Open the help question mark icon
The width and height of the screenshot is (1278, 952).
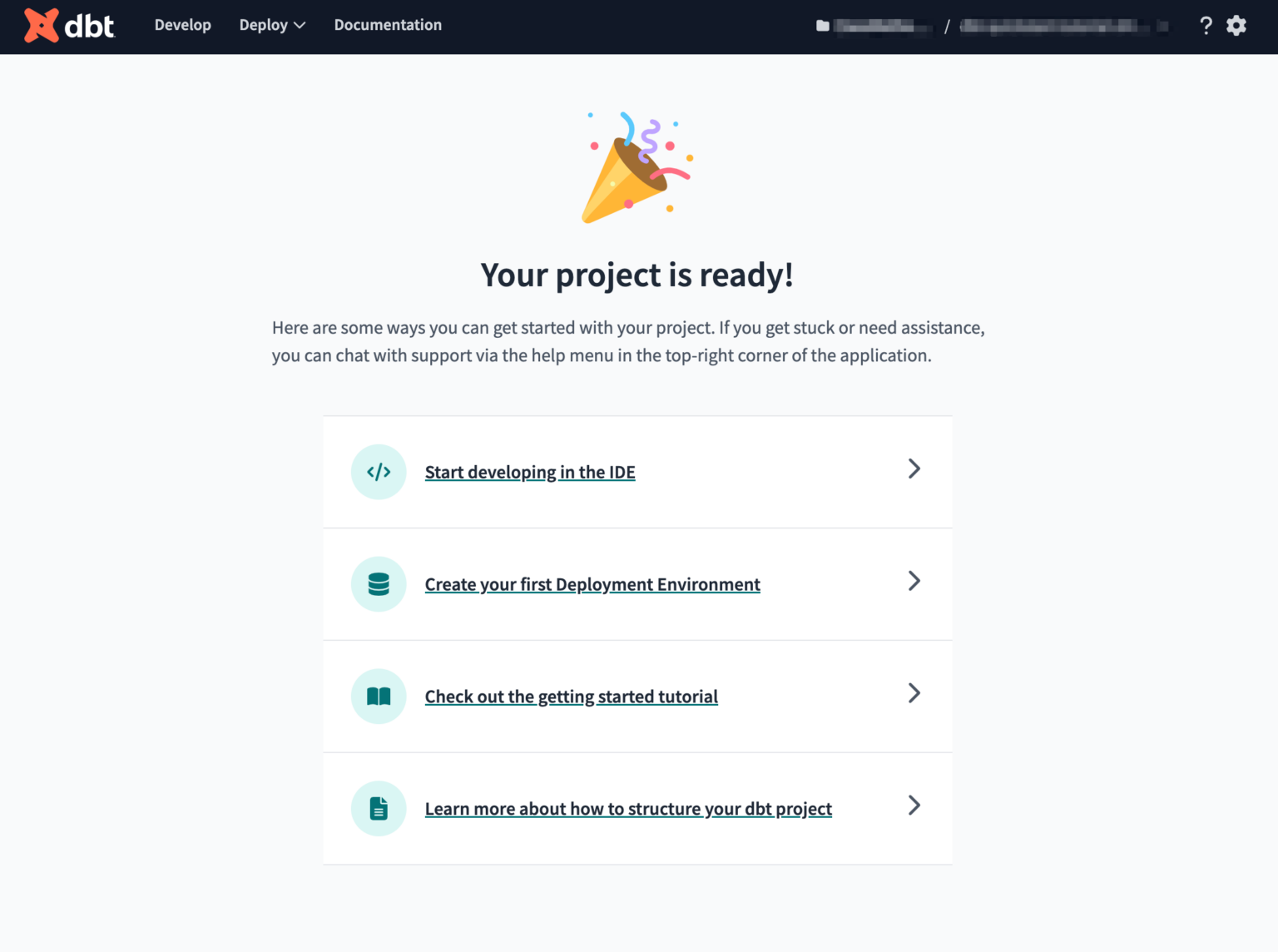[1206, 26]
